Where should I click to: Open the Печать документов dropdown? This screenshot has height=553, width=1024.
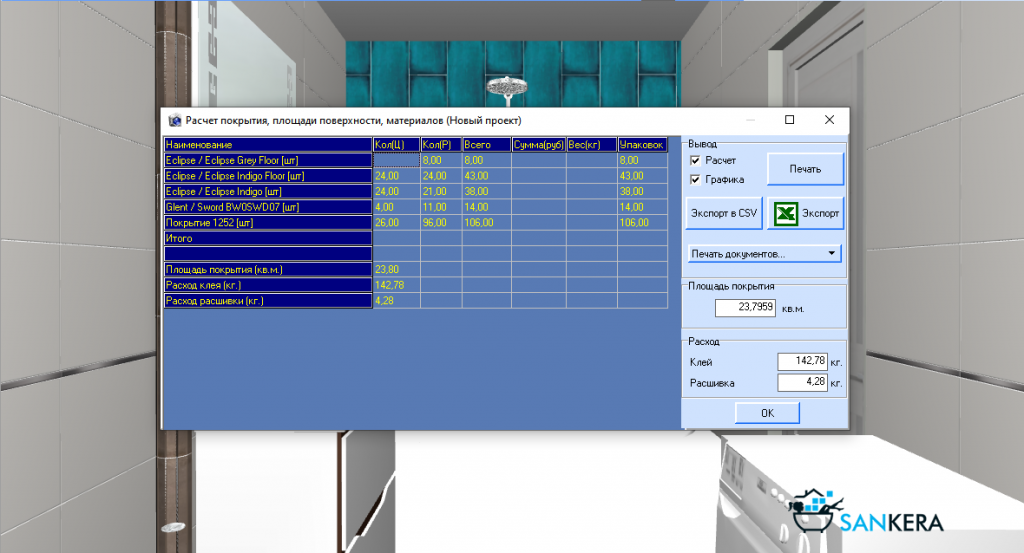764,254
